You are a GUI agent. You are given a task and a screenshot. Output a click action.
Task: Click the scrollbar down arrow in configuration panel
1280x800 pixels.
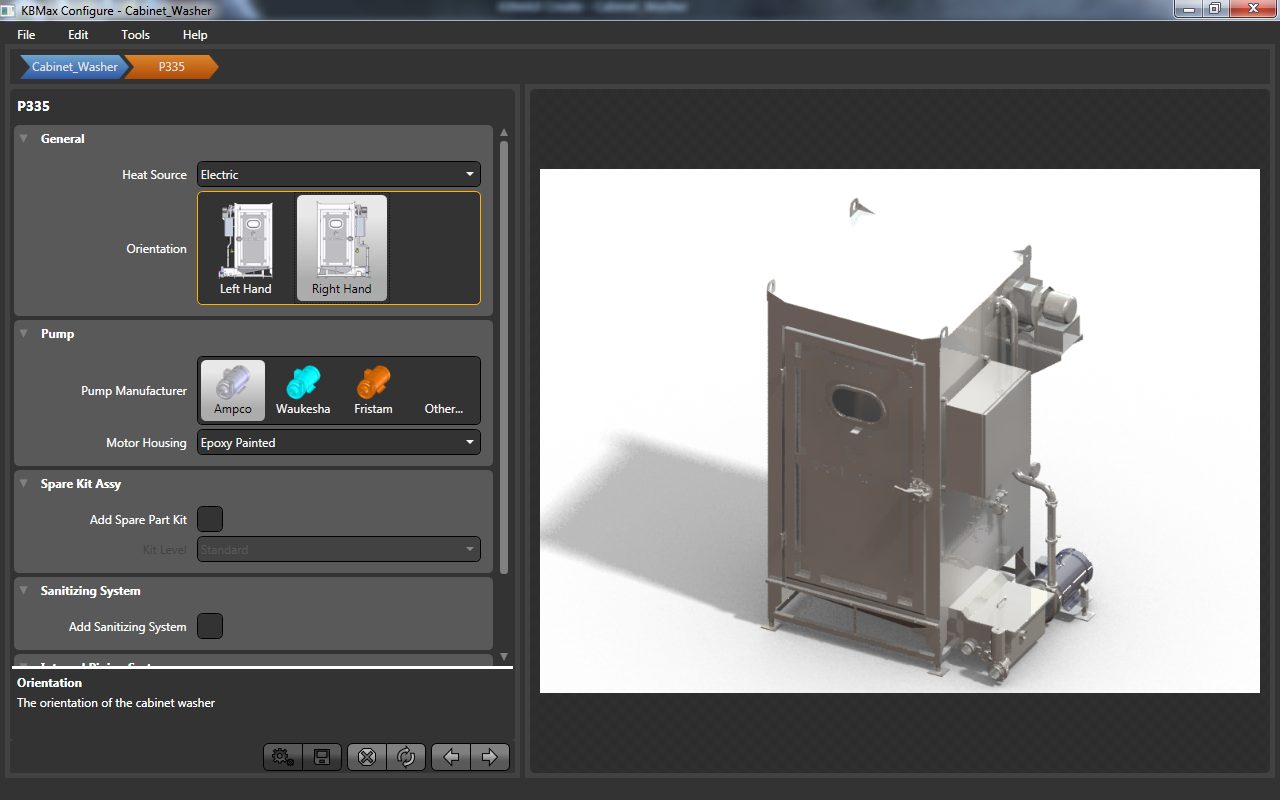[x=504, y=656]
